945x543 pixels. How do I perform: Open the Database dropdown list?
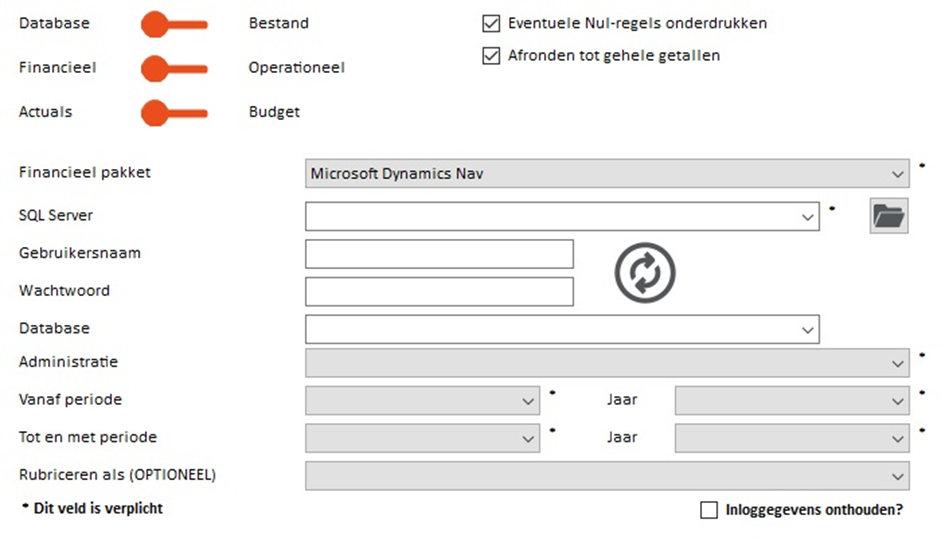click(x=562, y=329)
